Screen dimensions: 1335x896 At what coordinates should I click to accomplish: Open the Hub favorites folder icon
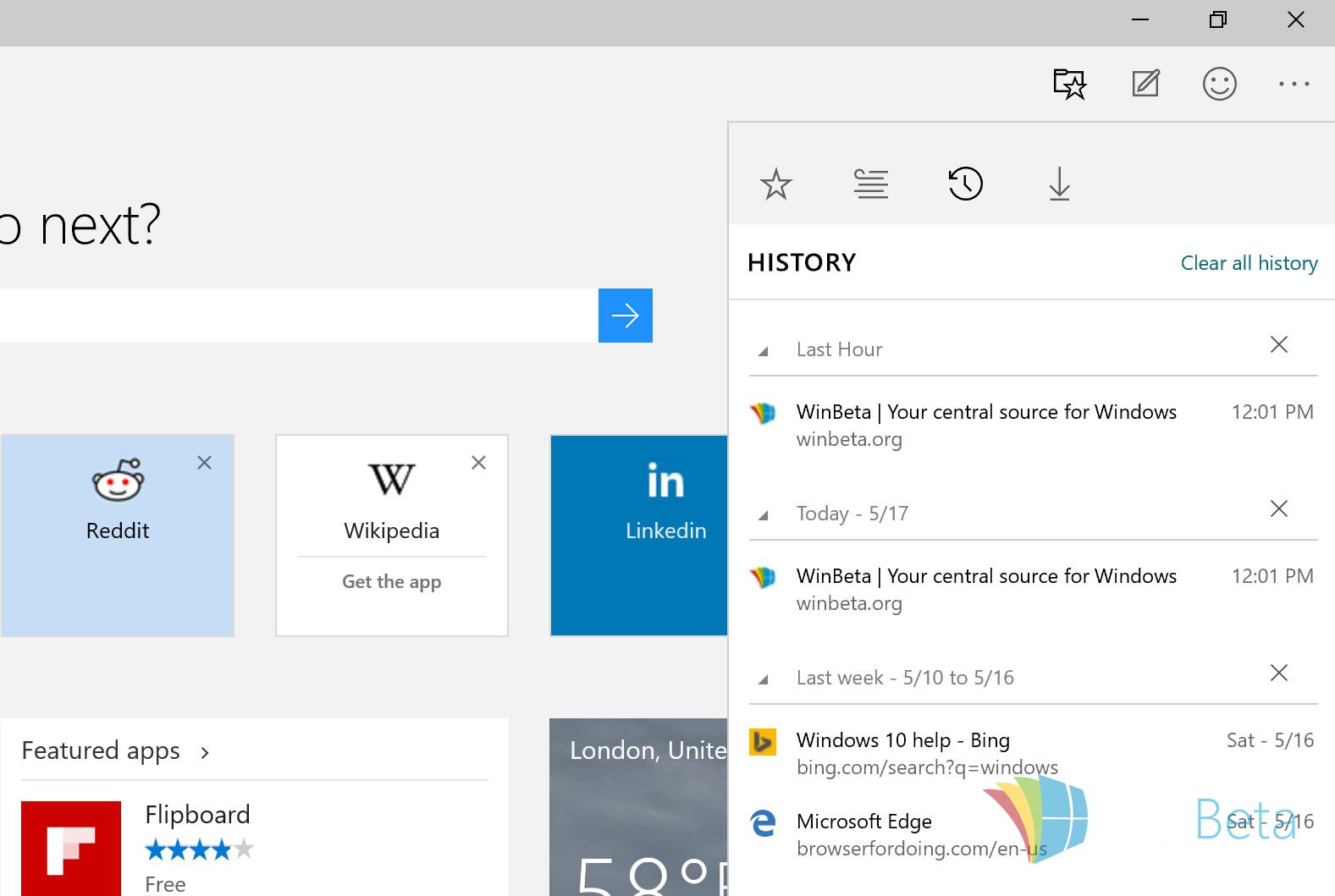(x=1069, y=84)
